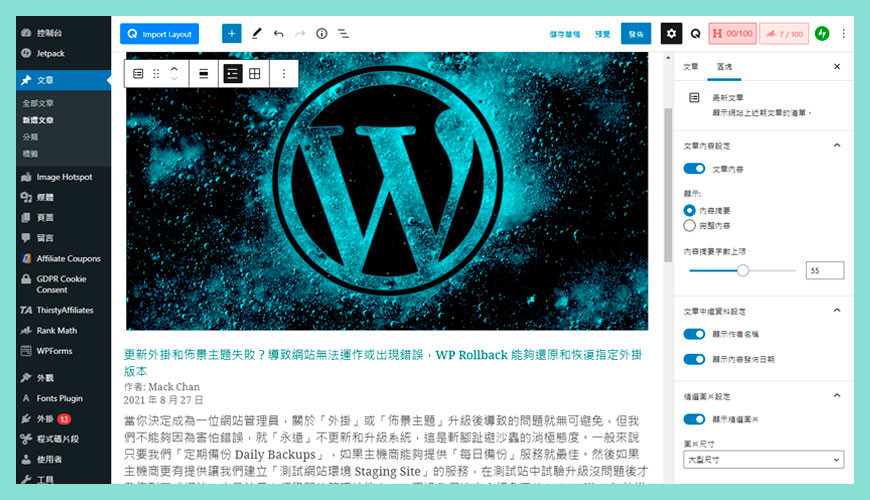Open the Rank Math 7 / 100 score
Screen dimensions: 870x500
(x=785, y=34)
